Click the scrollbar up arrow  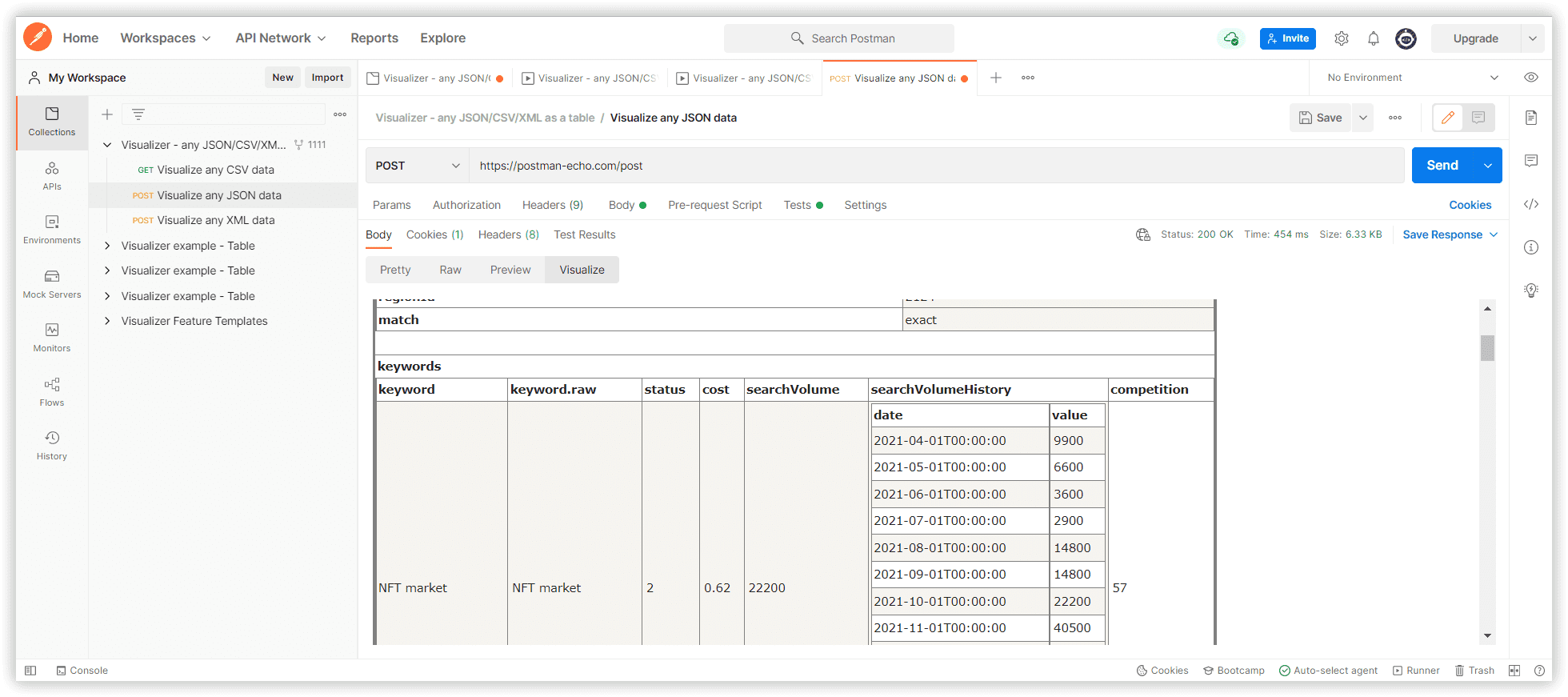coord(1487,308)
